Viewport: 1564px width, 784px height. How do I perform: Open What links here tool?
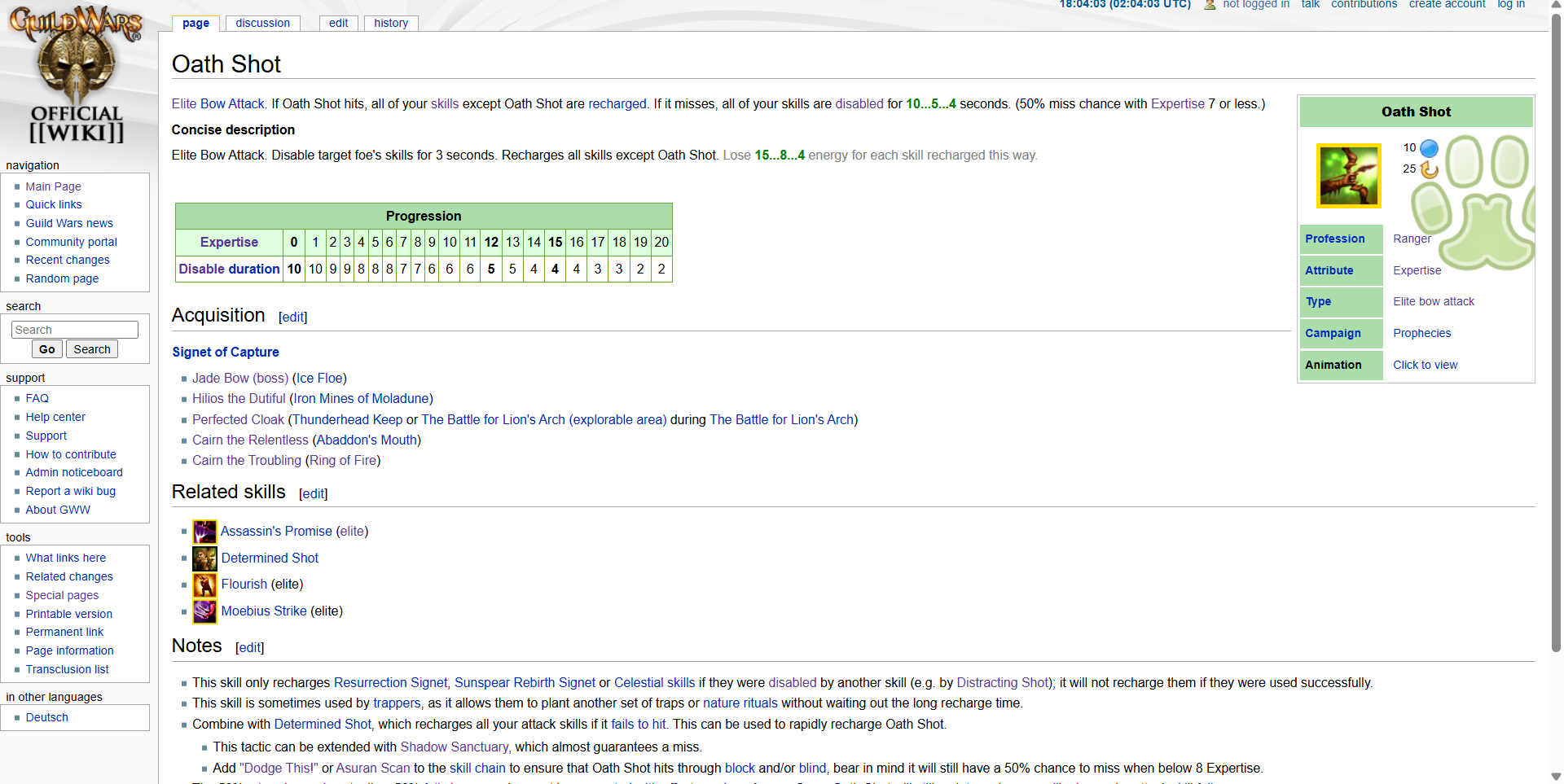click(66, 558)
